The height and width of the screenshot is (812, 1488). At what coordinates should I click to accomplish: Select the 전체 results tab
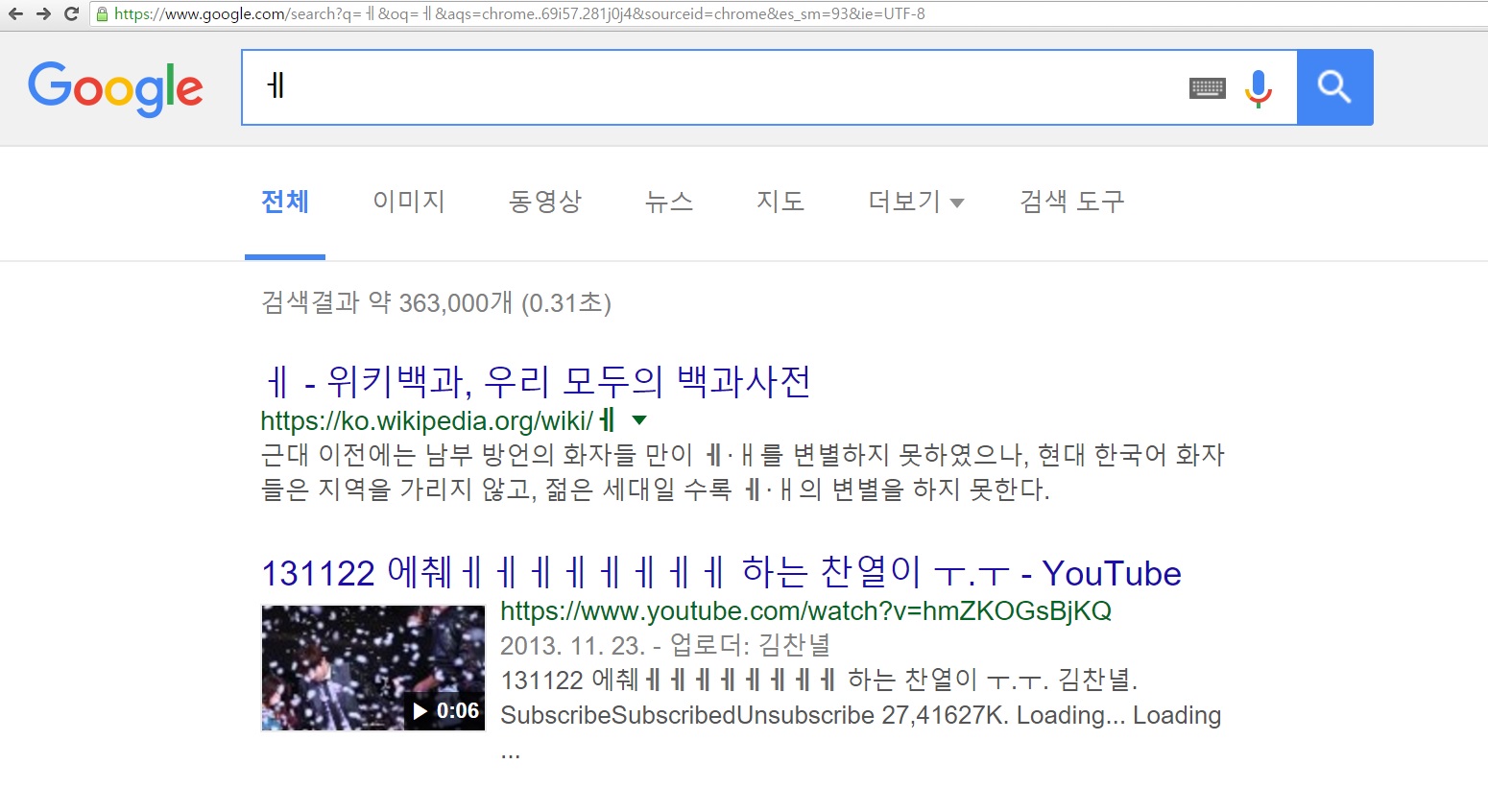tap(285, 202)
